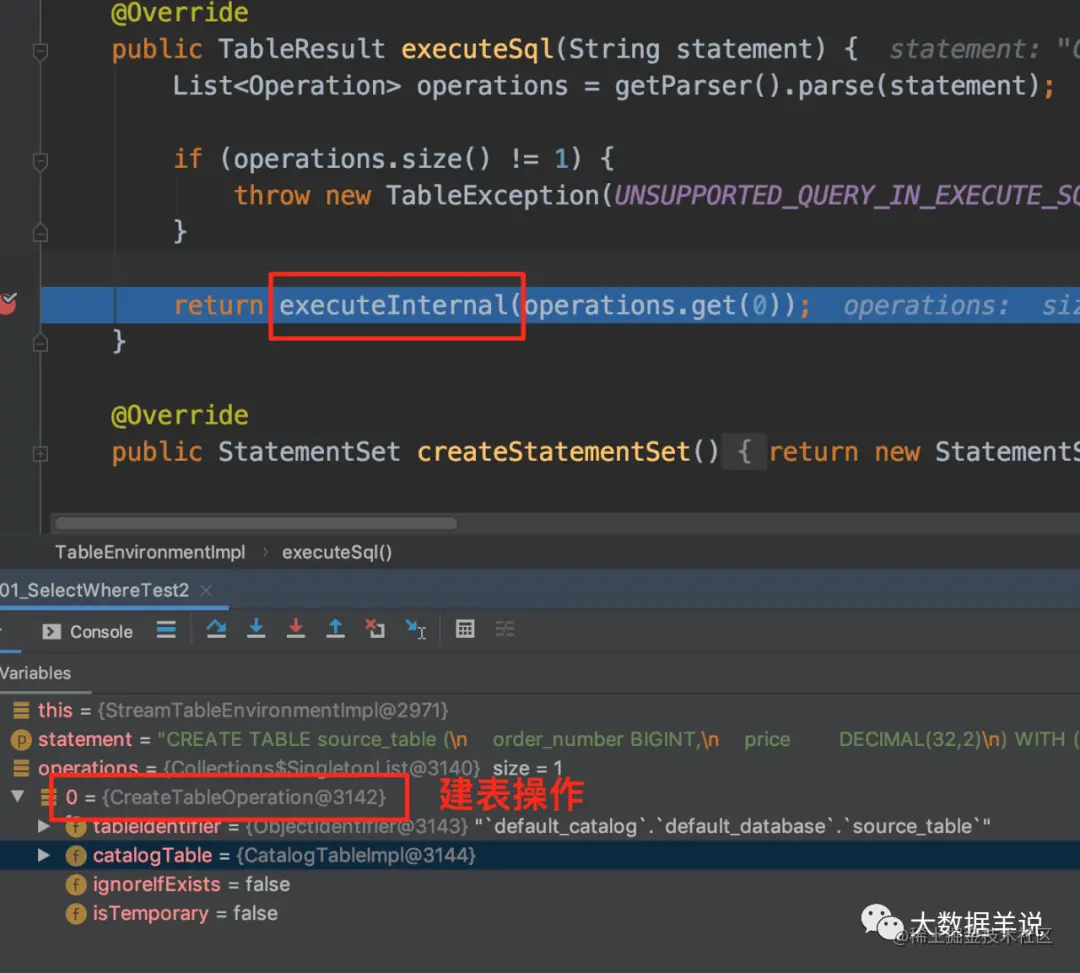Image resolution: width=1080 pixels, height=973 pixels.
Task: Click getParser() in the code
Action: tap(698, 85)
